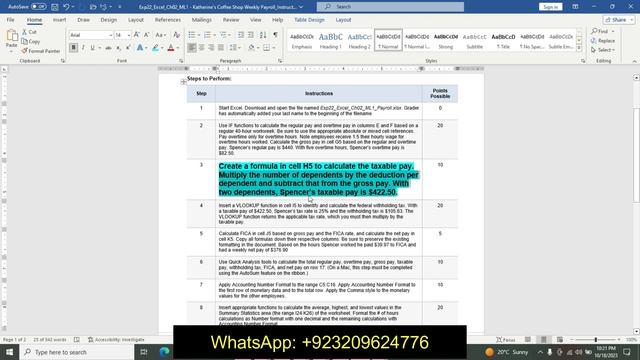640x360 pixels.
Task: Apply the text highlight color
Action: click(x=155, y=48)
